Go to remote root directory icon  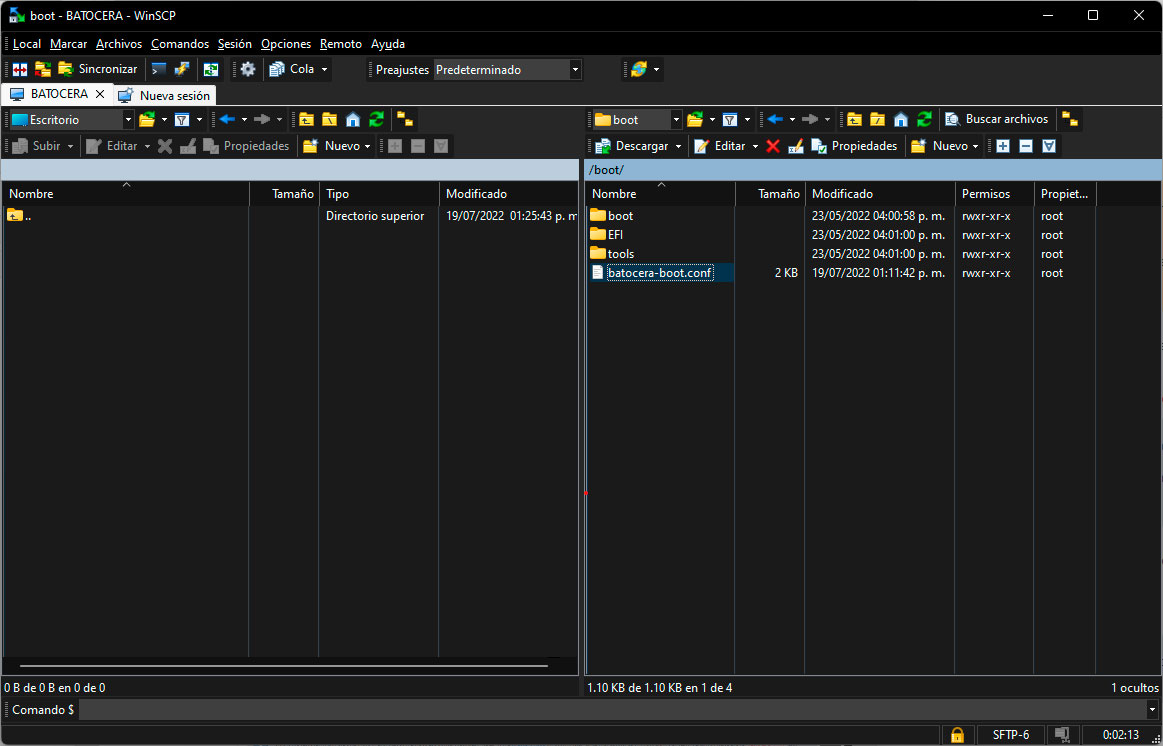point(877,119)
